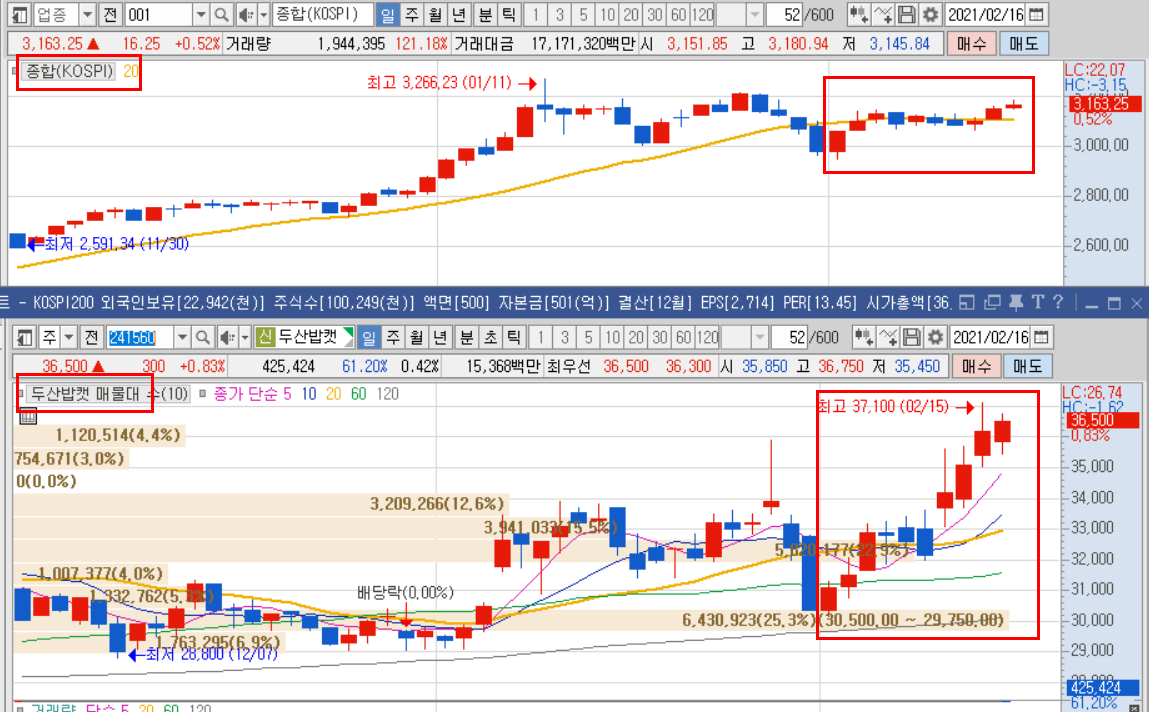Select weekly 주 period in KOSPI toolbar
Screen dimensions: 1149x712
click(x=412, y=15)
